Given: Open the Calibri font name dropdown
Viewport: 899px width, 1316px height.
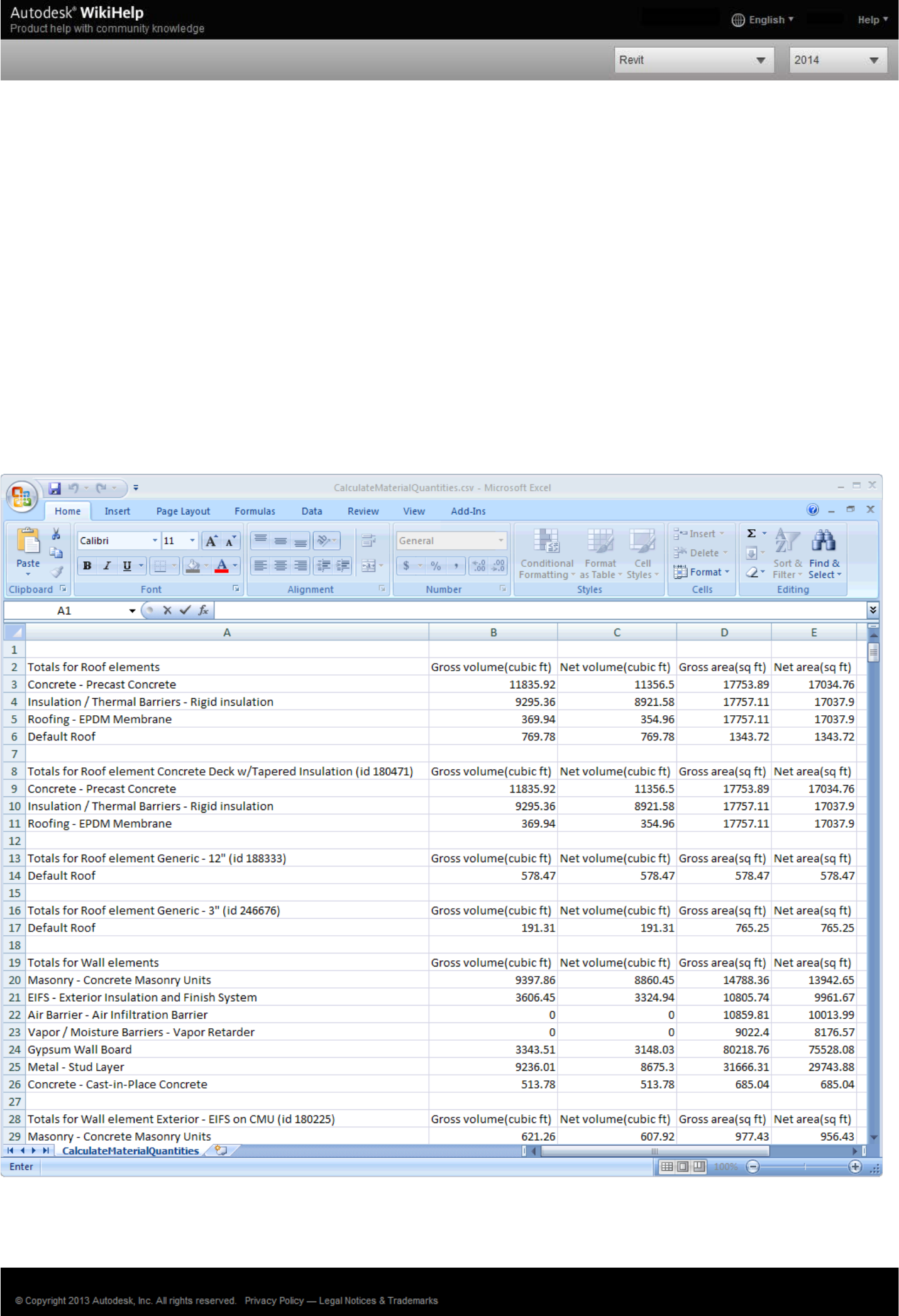Looking at the screenshot, I should click(155, 540).
